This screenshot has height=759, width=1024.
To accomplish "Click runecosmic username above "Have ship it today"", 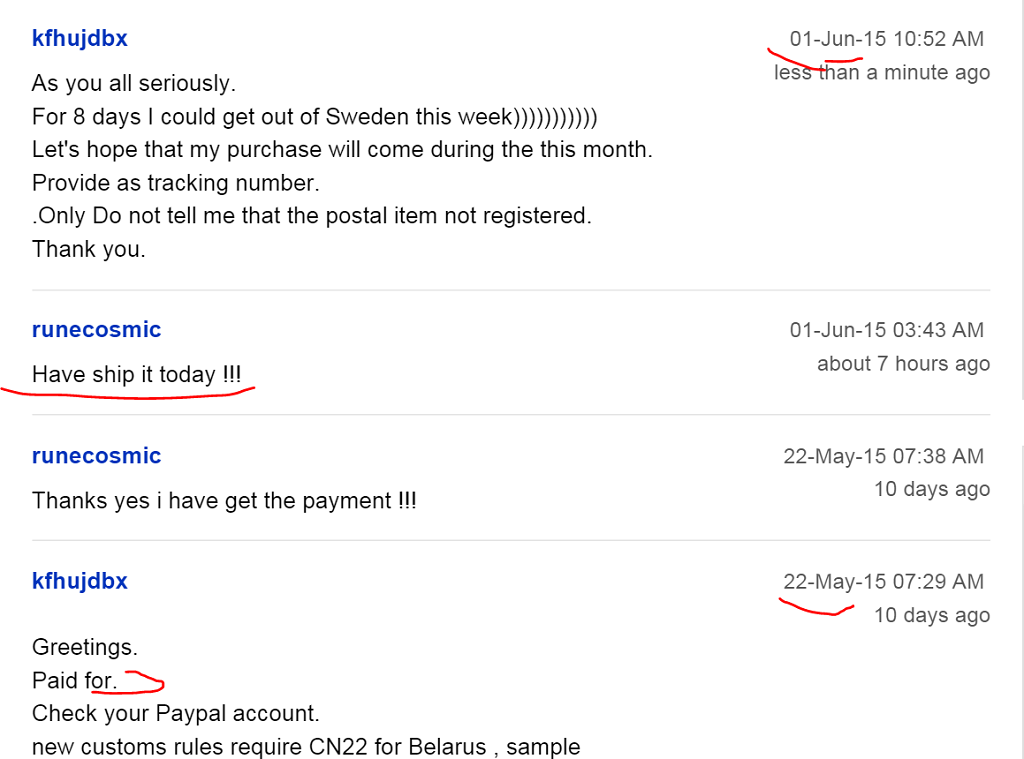I will 96,330.
